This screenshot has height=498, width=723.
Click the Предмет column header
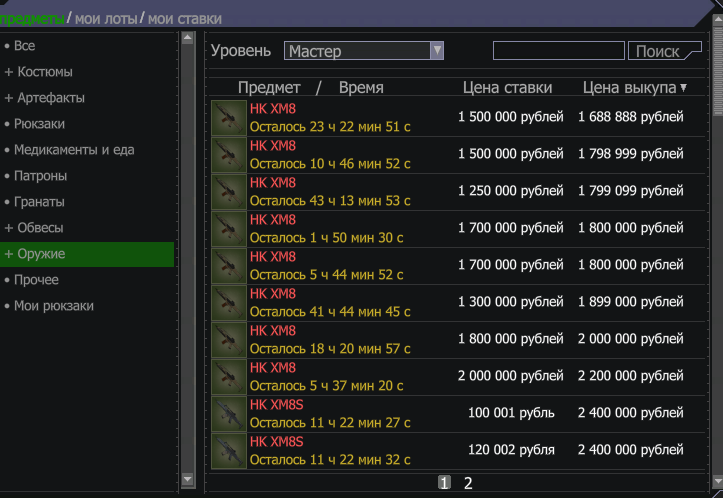[x=269, y=87]
